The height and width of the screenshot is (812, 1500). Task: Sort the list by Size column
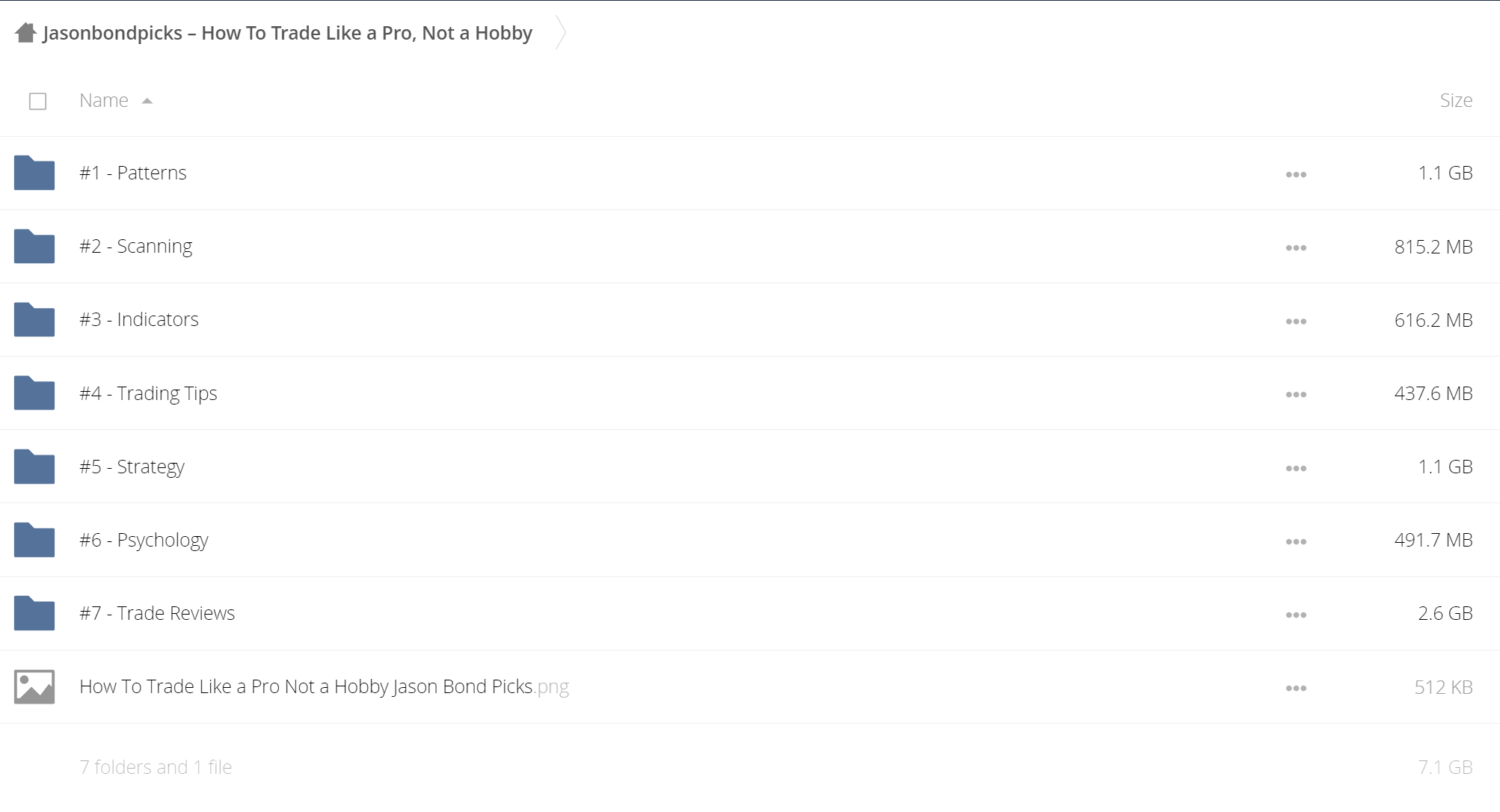coord(1456,100)
